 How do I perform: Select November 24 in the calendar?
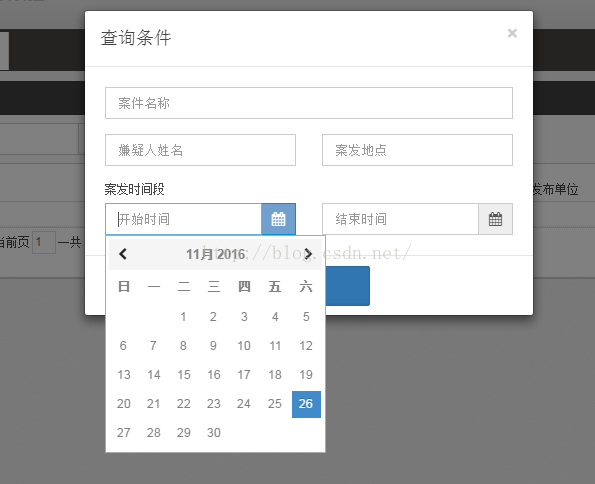244,404
